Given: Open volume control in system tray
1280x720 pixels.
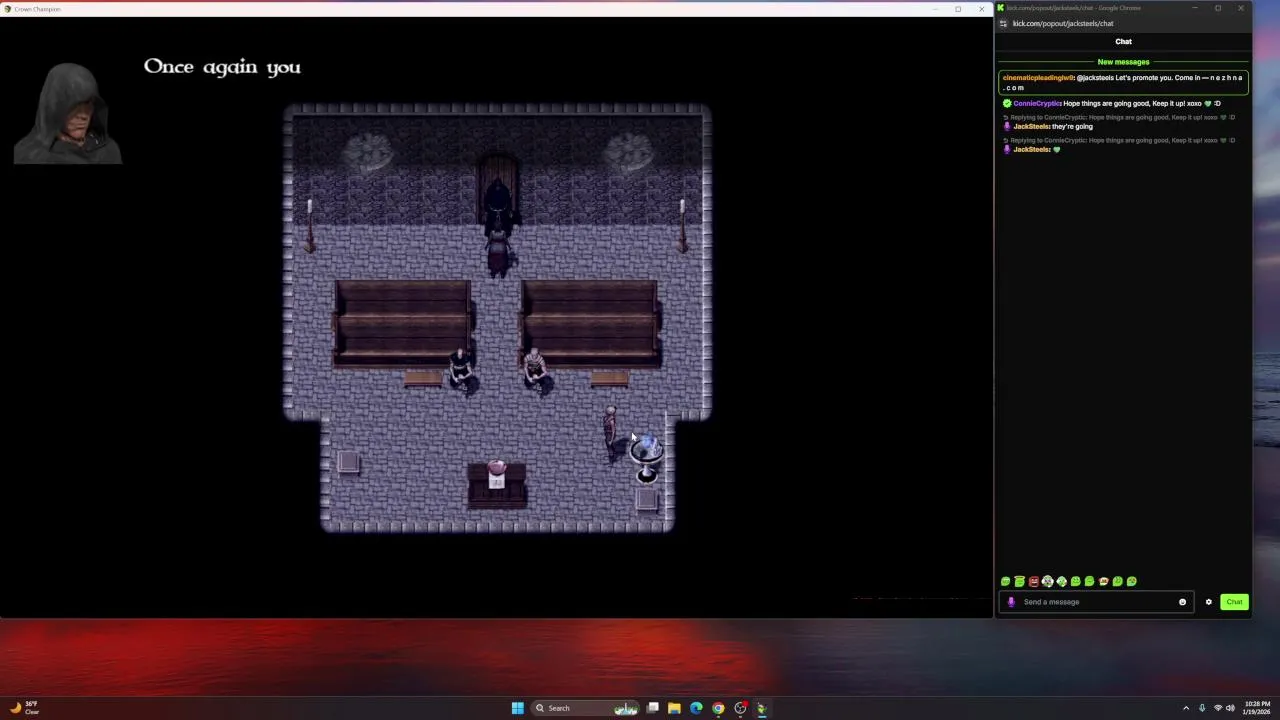Looking at the screenshot, I should [1230, 708].
